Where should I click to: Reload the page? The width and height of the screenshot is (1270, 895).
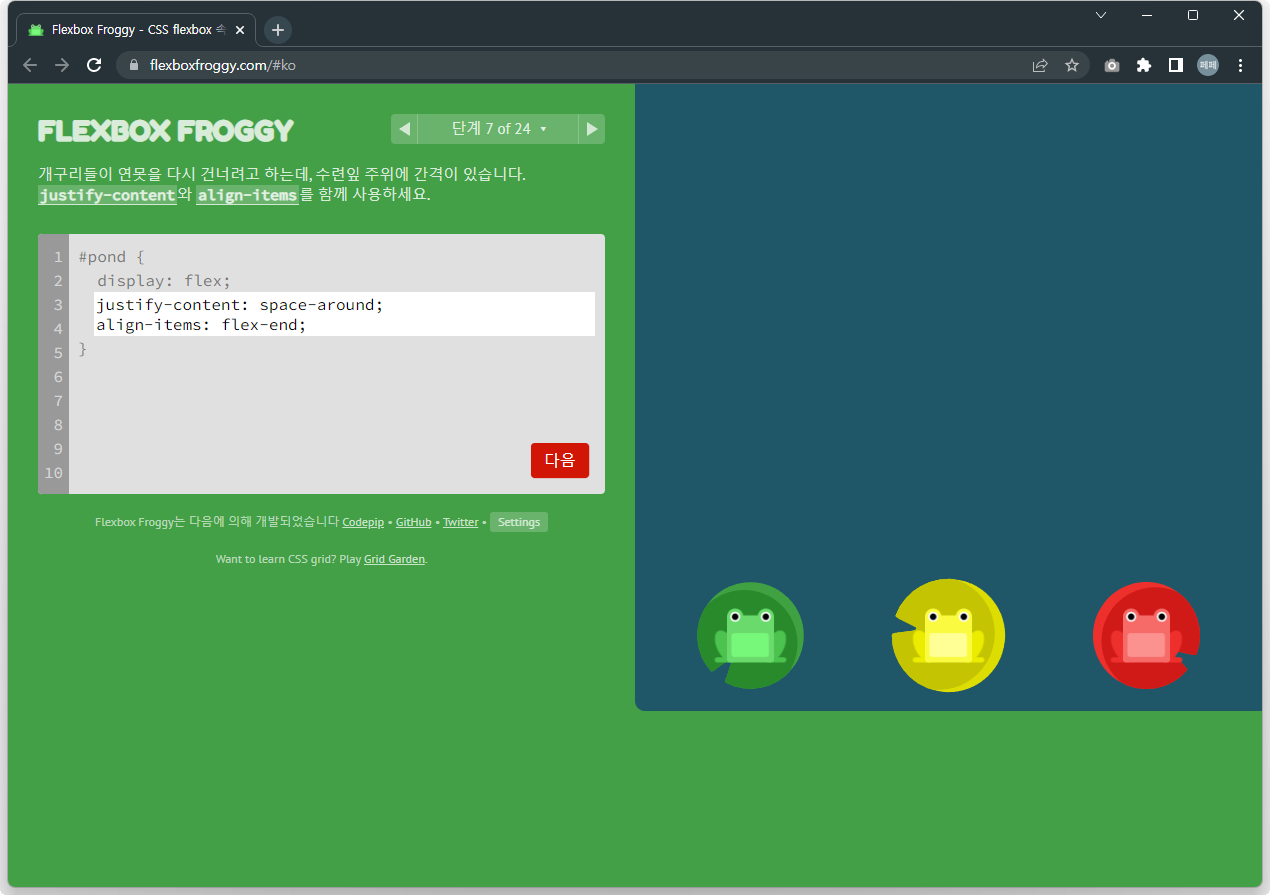(94, 65)
